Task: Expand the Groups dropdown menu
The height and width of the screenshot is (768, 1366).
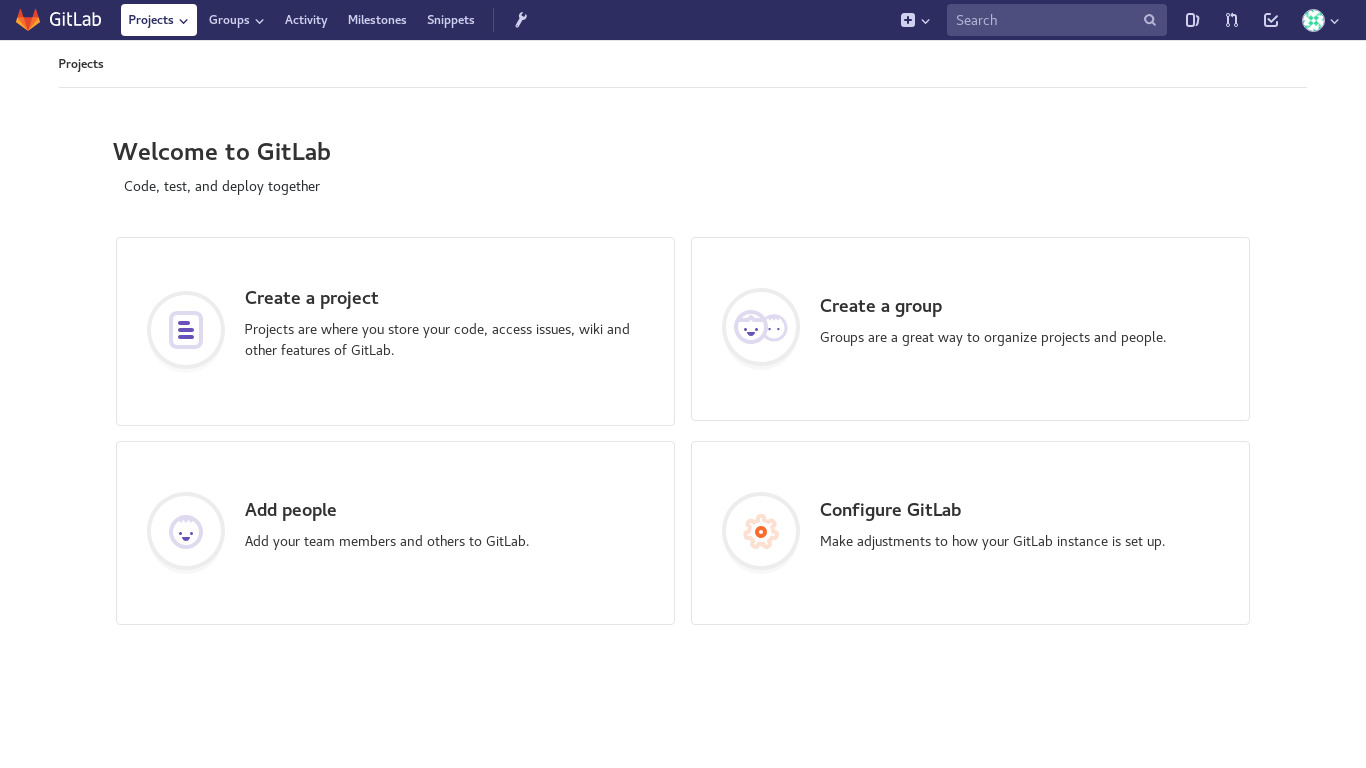Action: [x=236, y=20]
